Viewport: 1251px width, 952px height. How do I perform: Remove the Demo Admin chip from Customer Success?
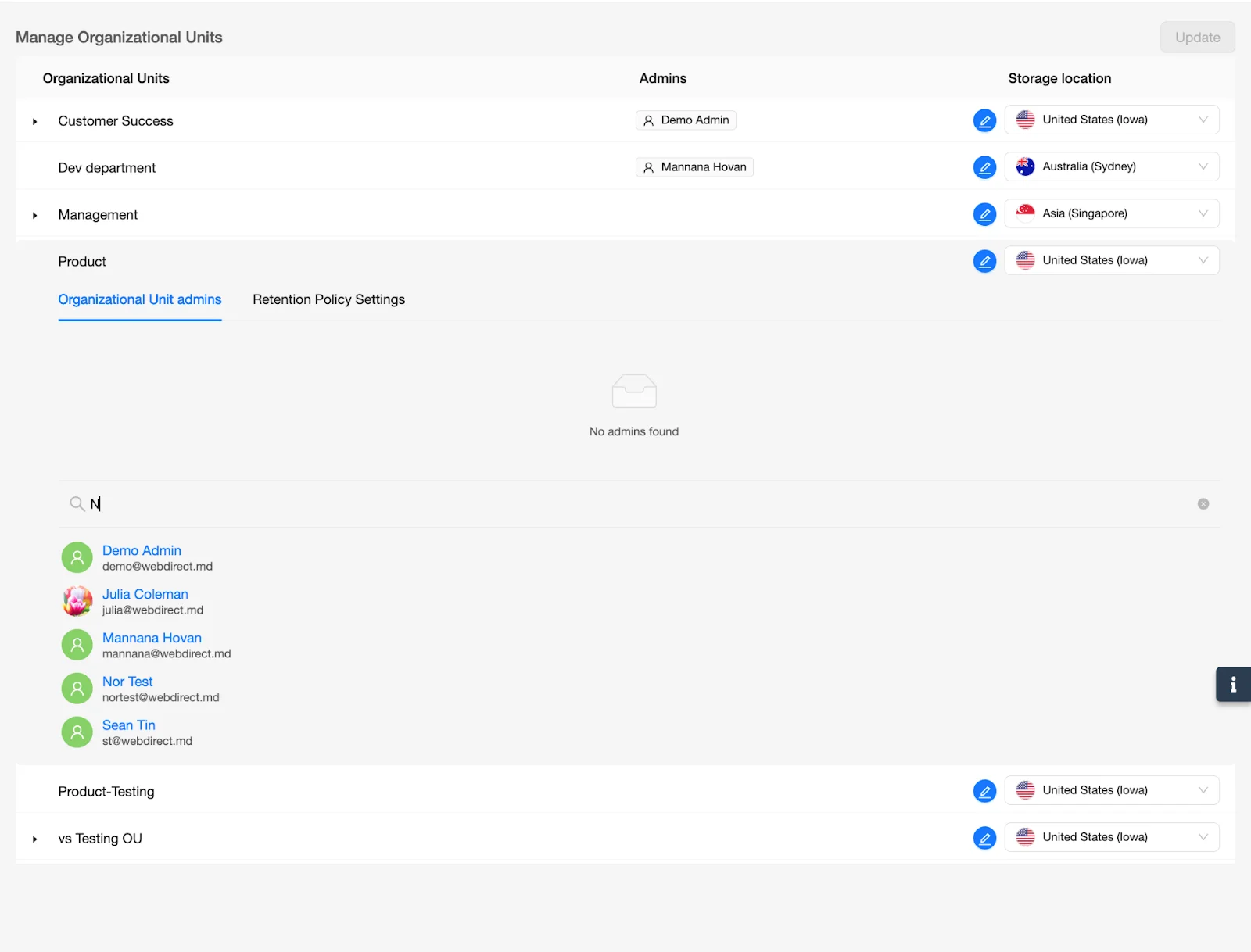coord(686,120)
